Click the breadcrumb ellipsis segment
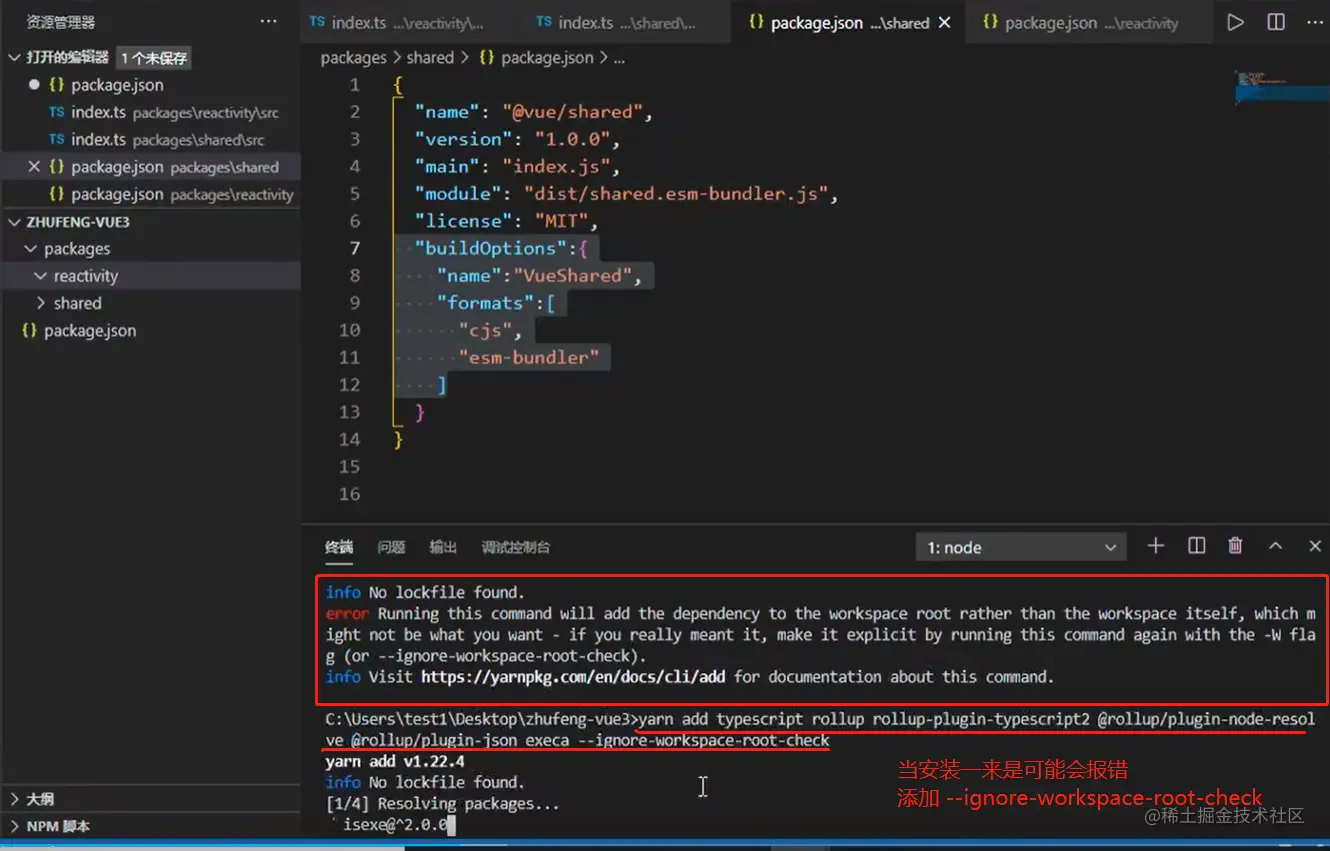Screen dimensions: 1330x851 pyautogui.click(x=619, y=58)
